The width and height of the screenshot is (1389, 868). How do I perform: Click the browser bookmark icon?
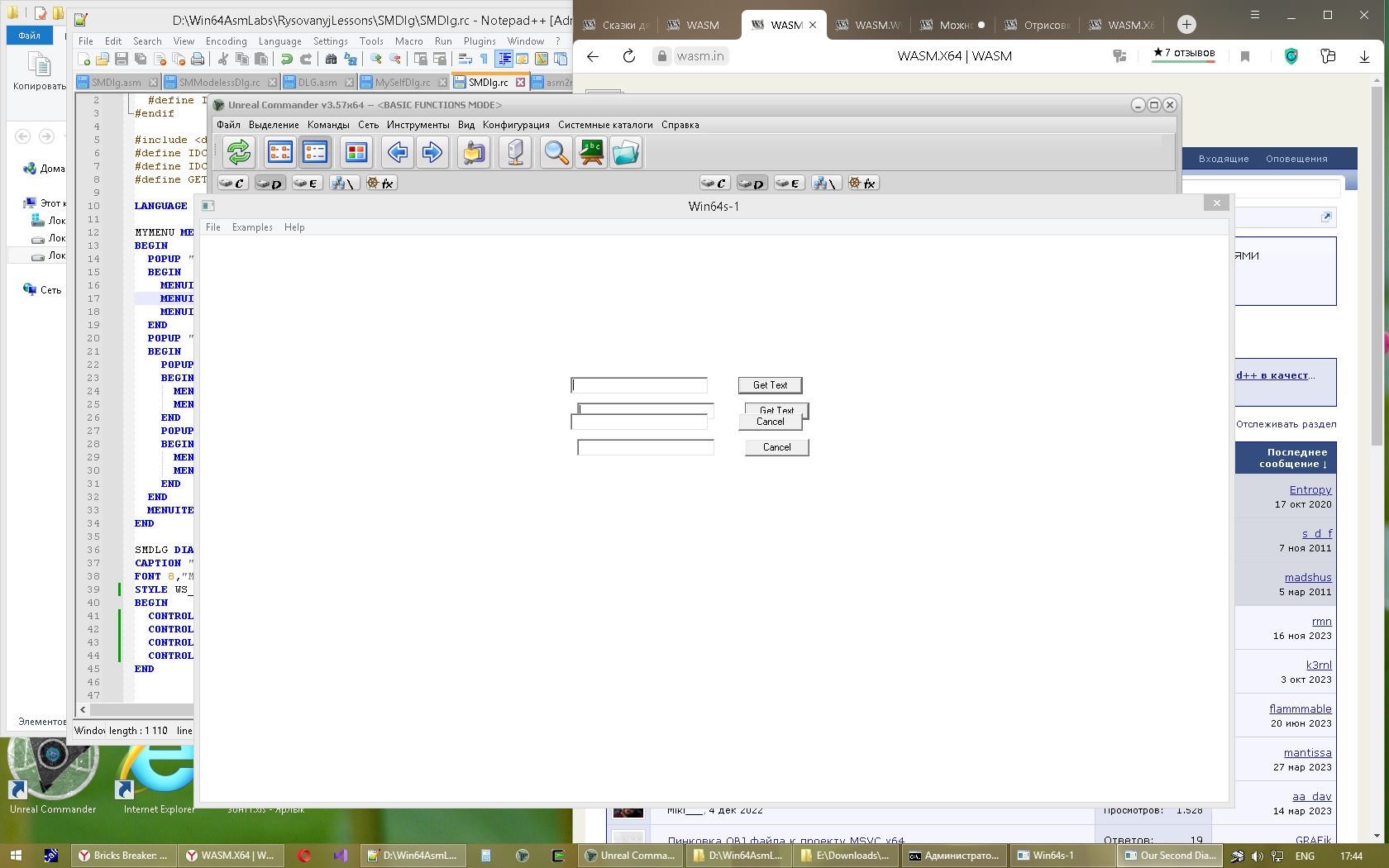(1245, 56)
